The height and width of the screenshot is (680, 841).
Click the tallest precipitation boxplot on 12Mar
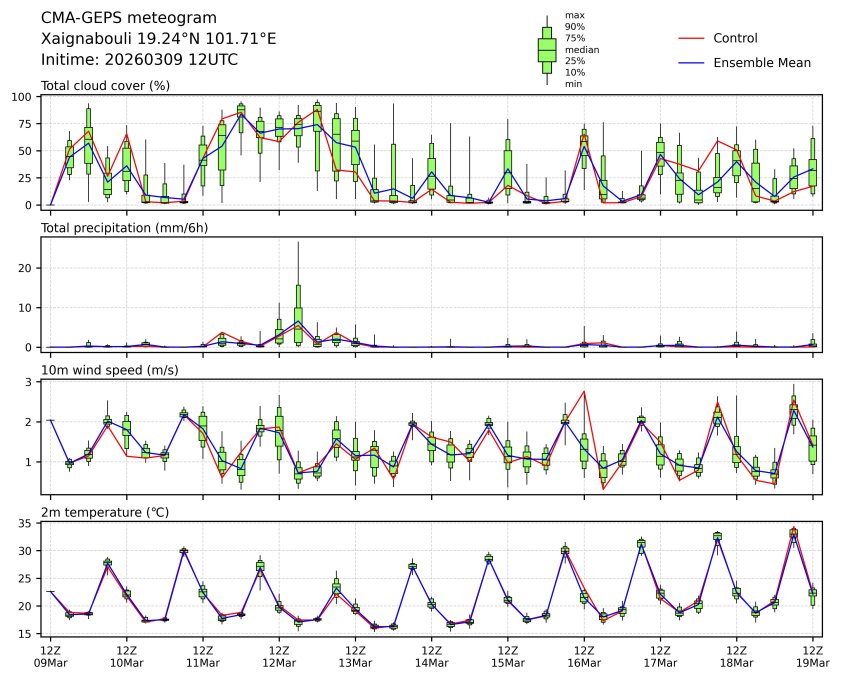[298, 314]
